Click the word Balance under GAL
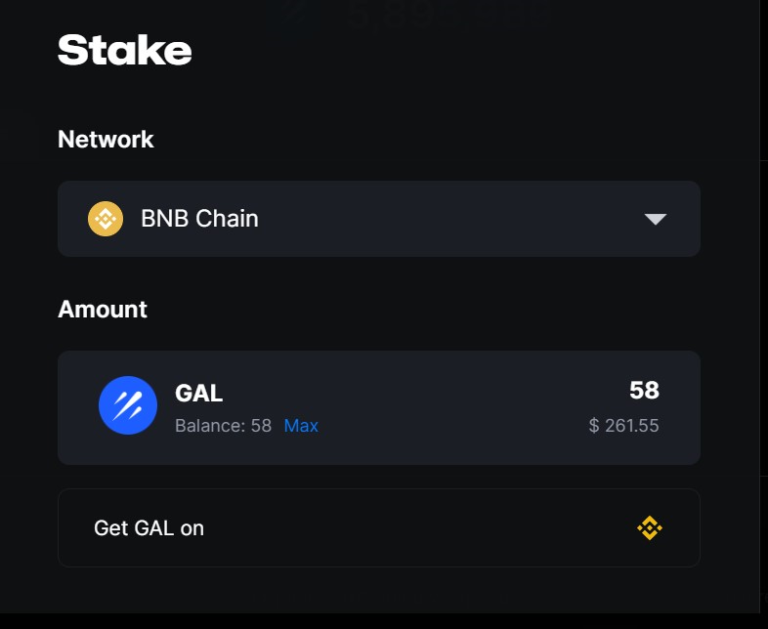The width and height of the screenshot is (768, 629). tap(208, 426)
